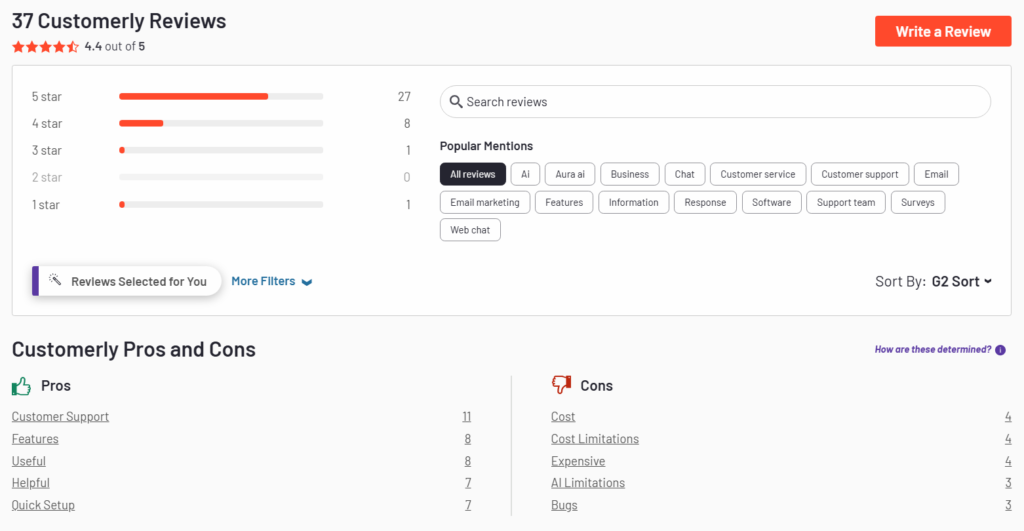Expand the More Filters dropdown
This screenshot has width=1024, height=531.
pyautogui.click(x=272, y=281)
